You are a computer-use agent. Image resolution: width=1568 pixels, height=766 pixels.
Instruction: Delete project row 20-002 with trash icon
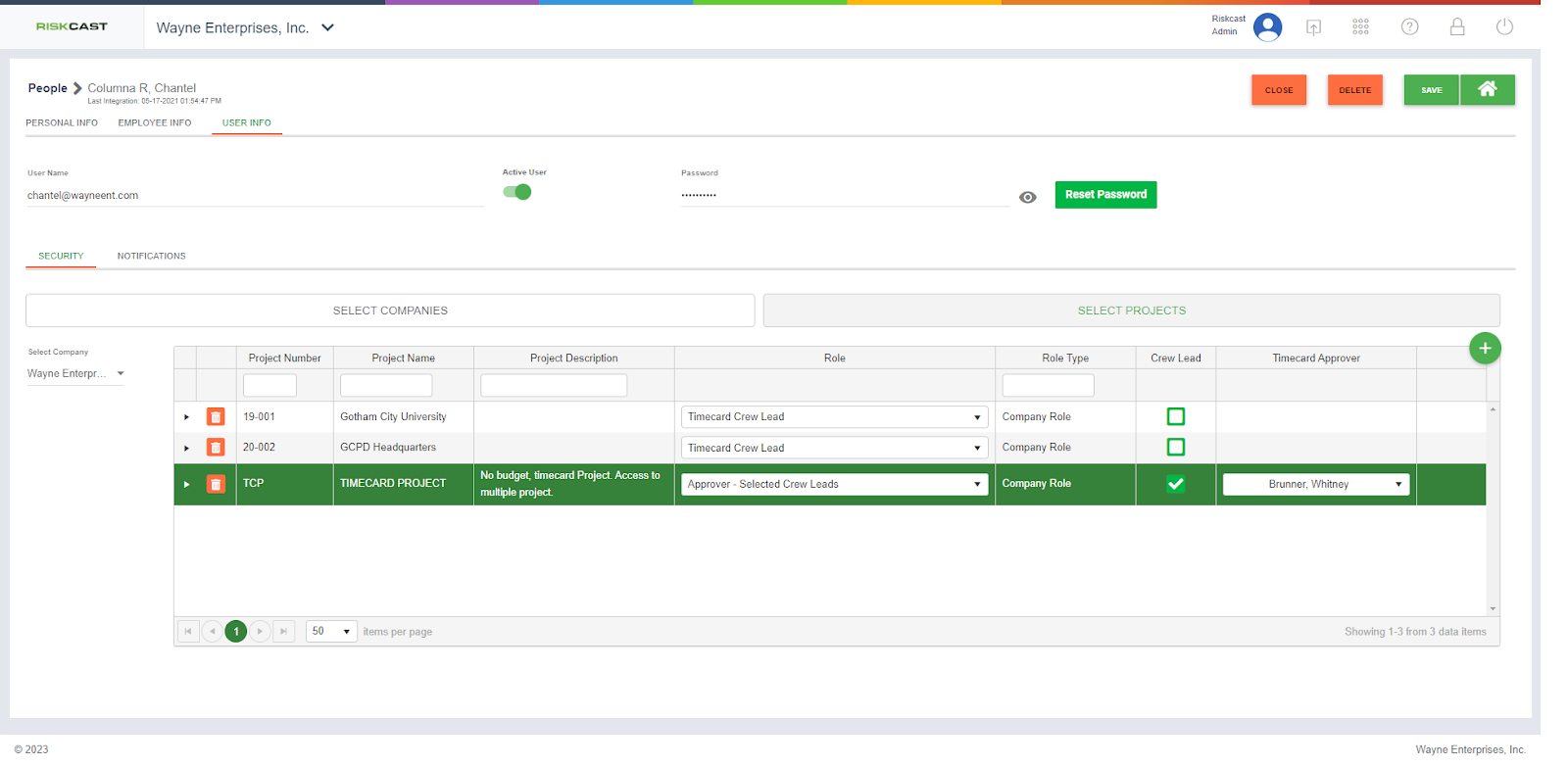216,448
